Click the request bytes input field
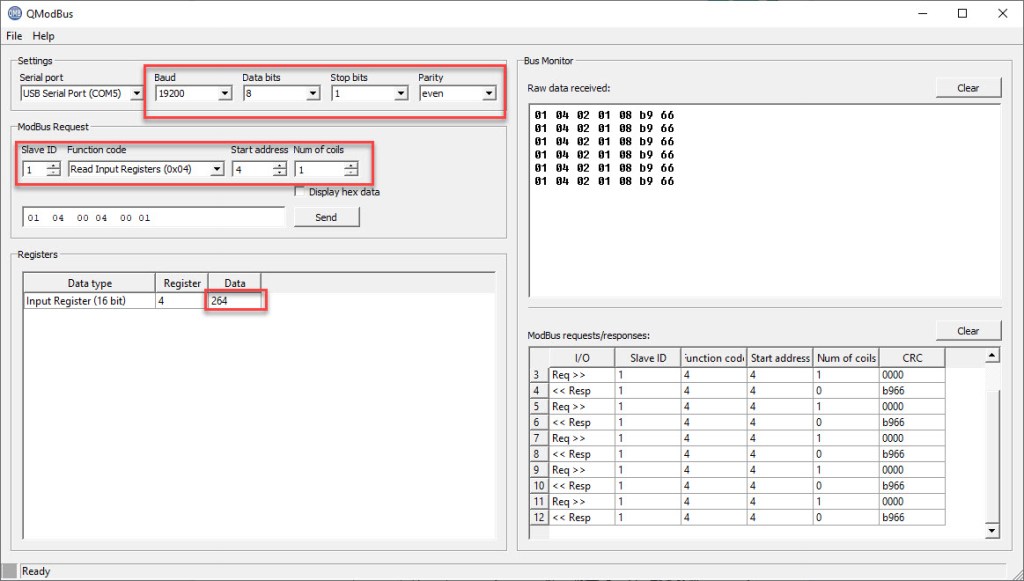 [x=152, y=217]
